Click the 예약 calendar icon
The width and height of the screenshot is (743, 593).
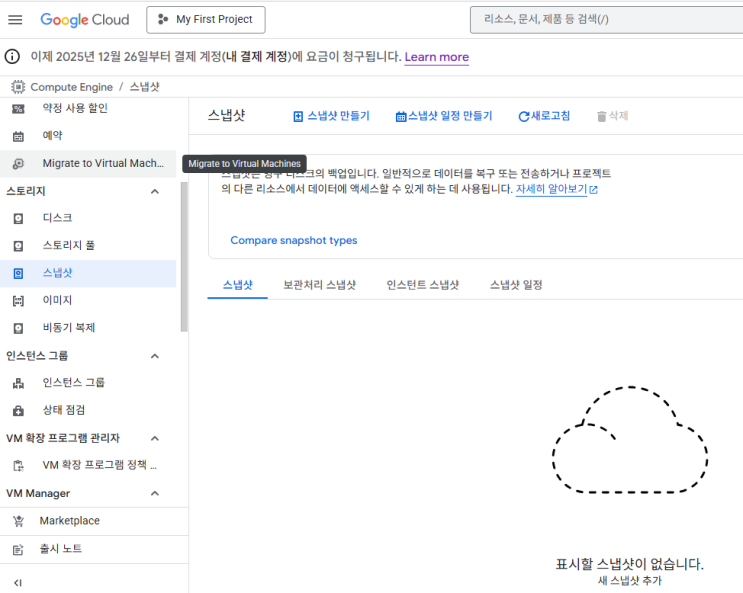coord(18,136)
